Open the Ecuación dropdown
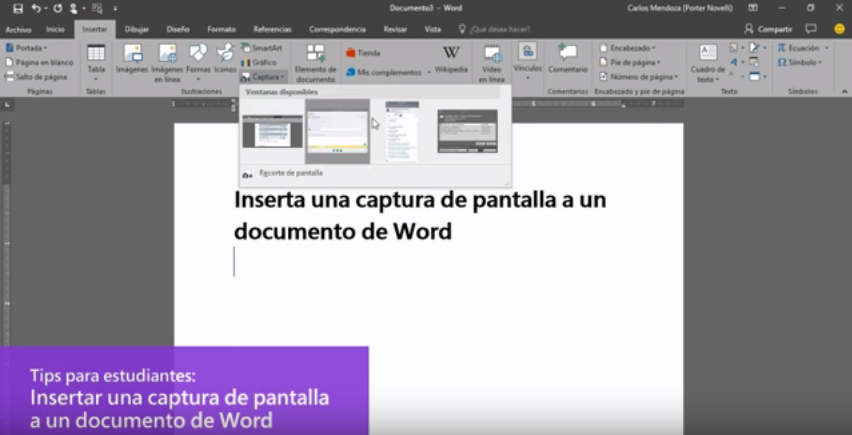 803,47
